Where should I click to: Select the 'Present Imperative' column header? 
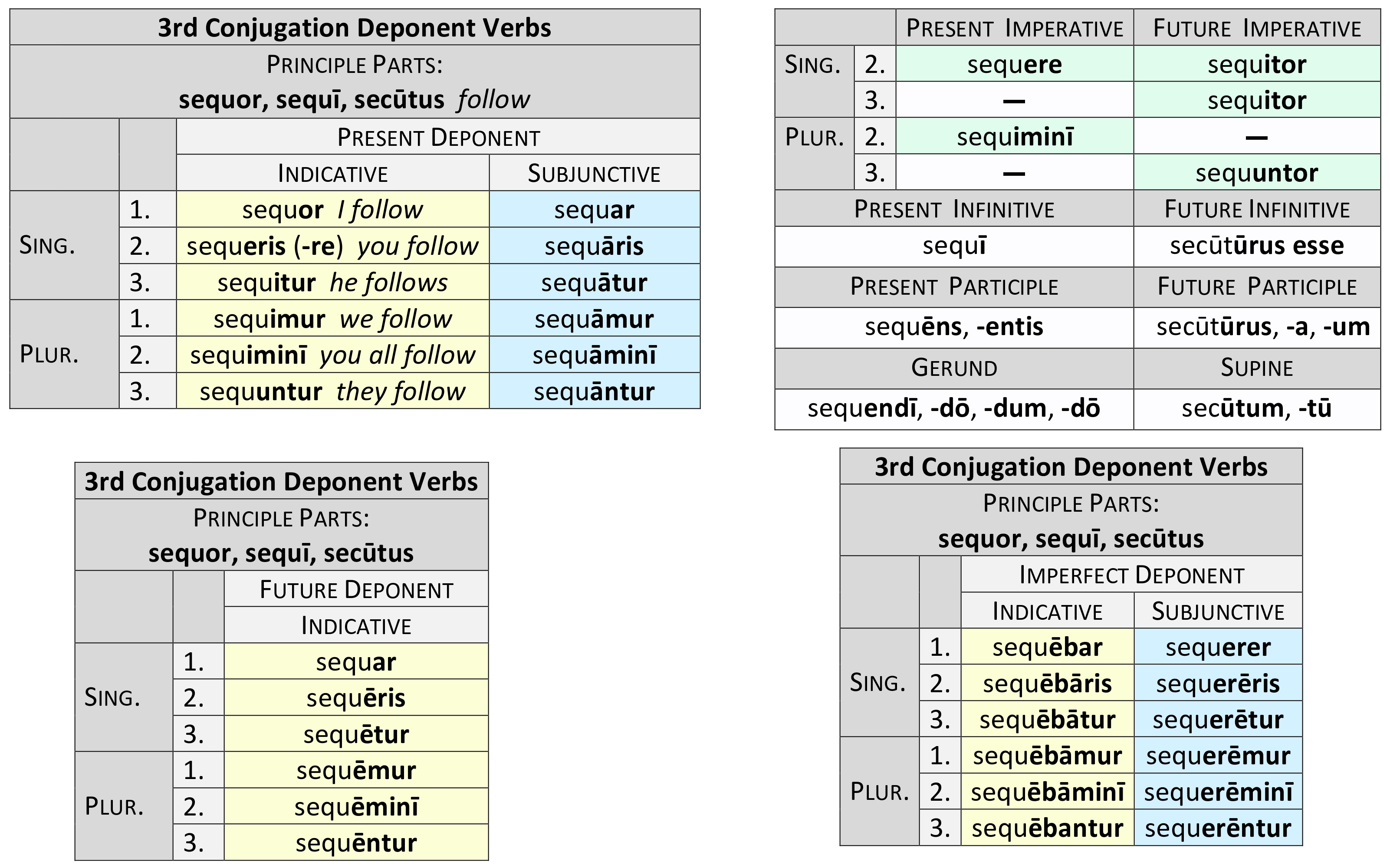(x=1014, y=28)
